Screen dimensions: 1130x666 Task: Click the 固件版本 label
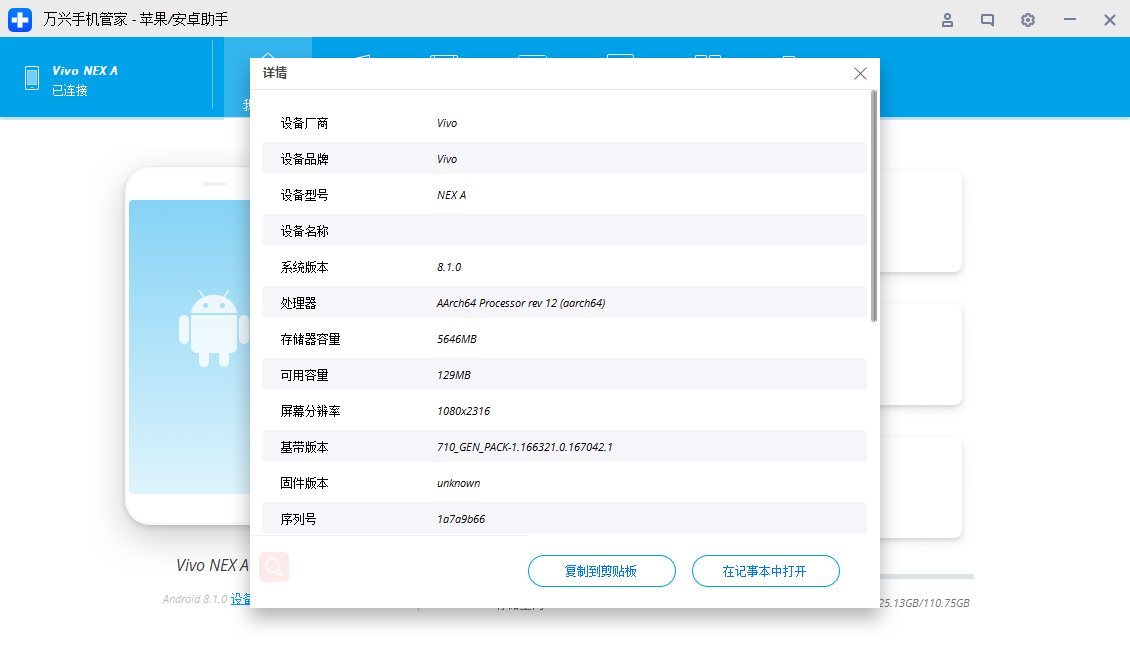(304, 484)
